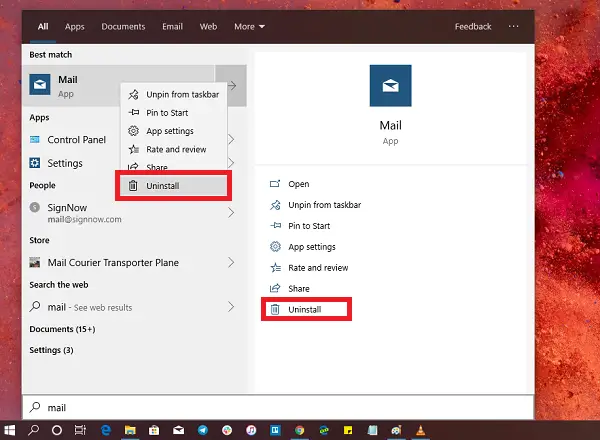This screenshot has height=440, width=600.
Task: Click the large Mail app tile in preview pane
Action: (390, 86)
